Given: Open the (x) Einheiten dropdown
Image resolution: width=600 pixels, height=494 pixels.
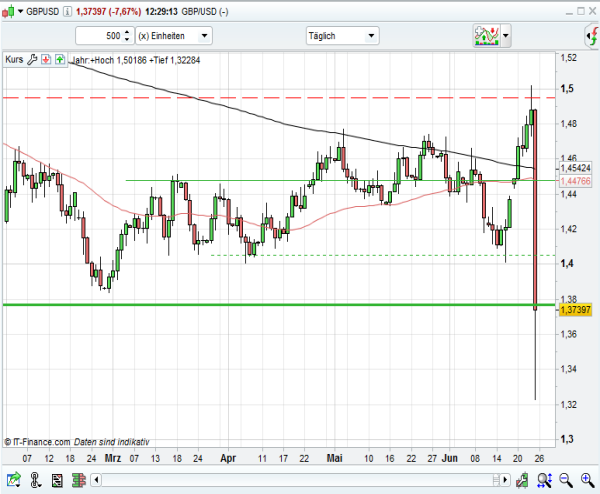Looking at the screenshot, I should (174, 36).
